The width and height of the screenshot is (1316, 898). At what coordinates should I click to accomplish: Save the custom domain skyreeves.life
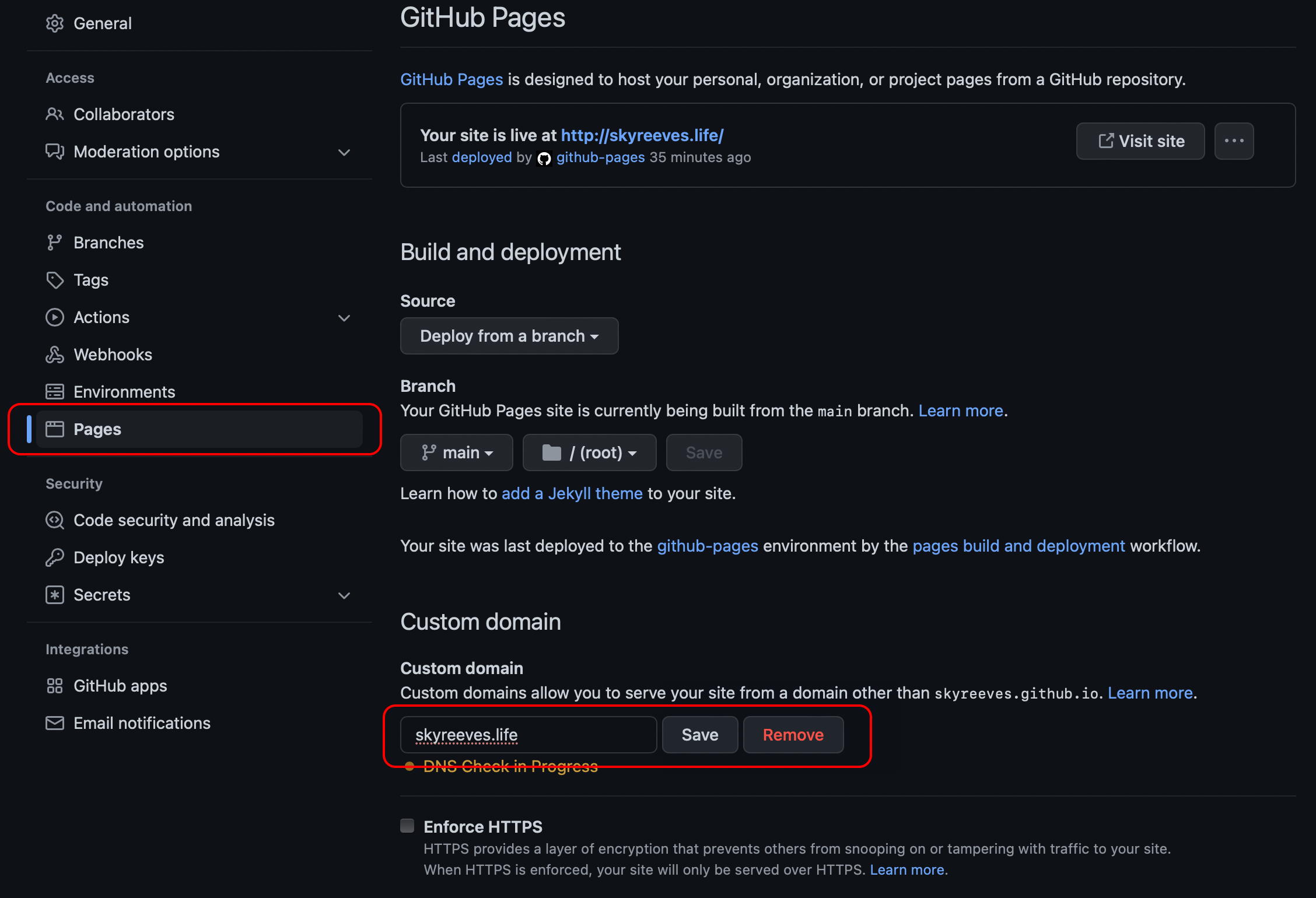pos(700,735)
